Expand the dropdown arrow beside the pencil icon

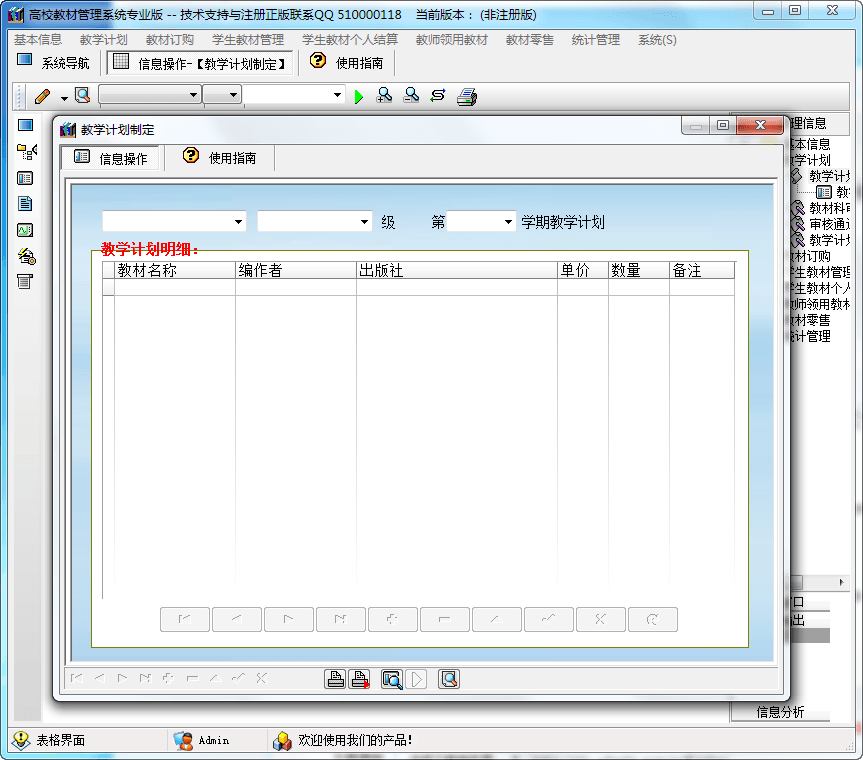tap(64, 97)
